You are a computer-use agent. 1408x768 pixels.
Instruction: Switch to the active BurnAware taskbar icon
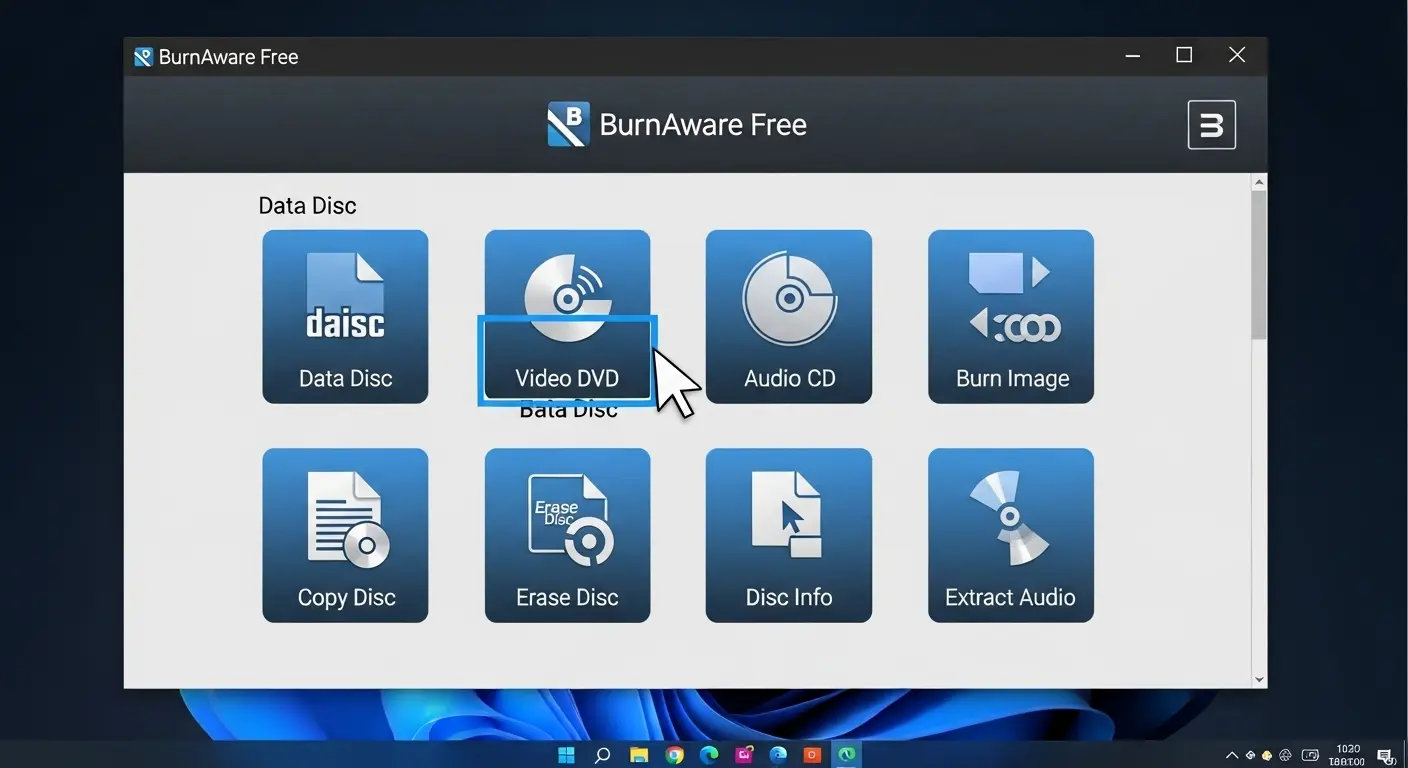click(847, 755)
